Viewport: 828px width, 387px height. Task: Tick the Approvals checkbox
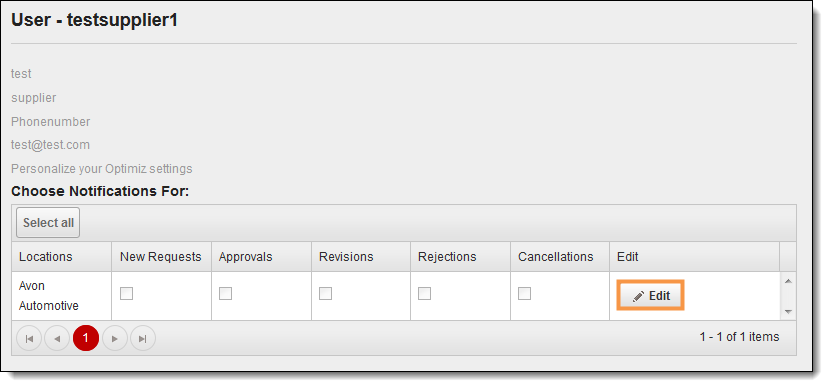[225, 294]
